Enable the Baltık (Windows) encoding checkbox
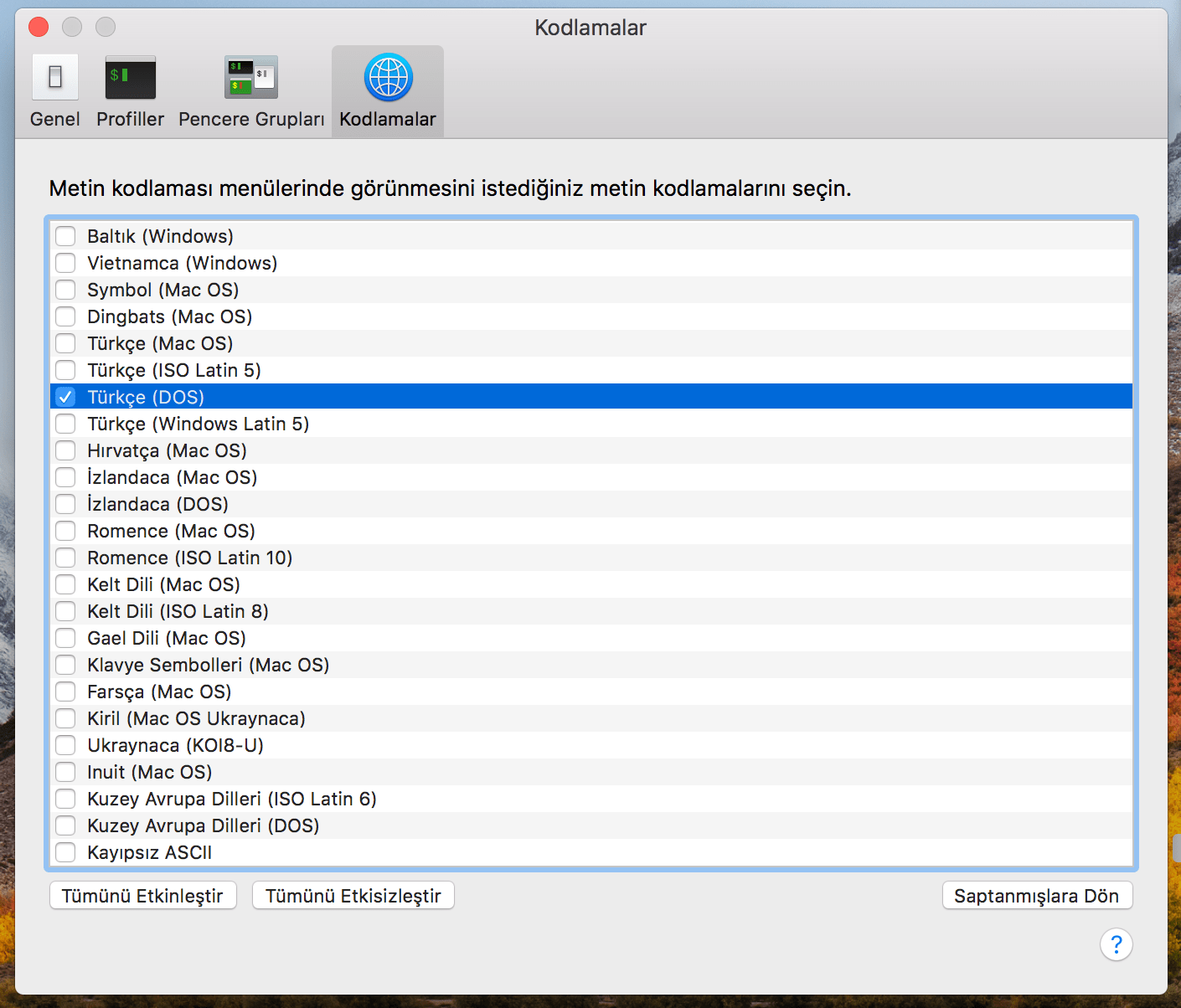 [65, 236]
